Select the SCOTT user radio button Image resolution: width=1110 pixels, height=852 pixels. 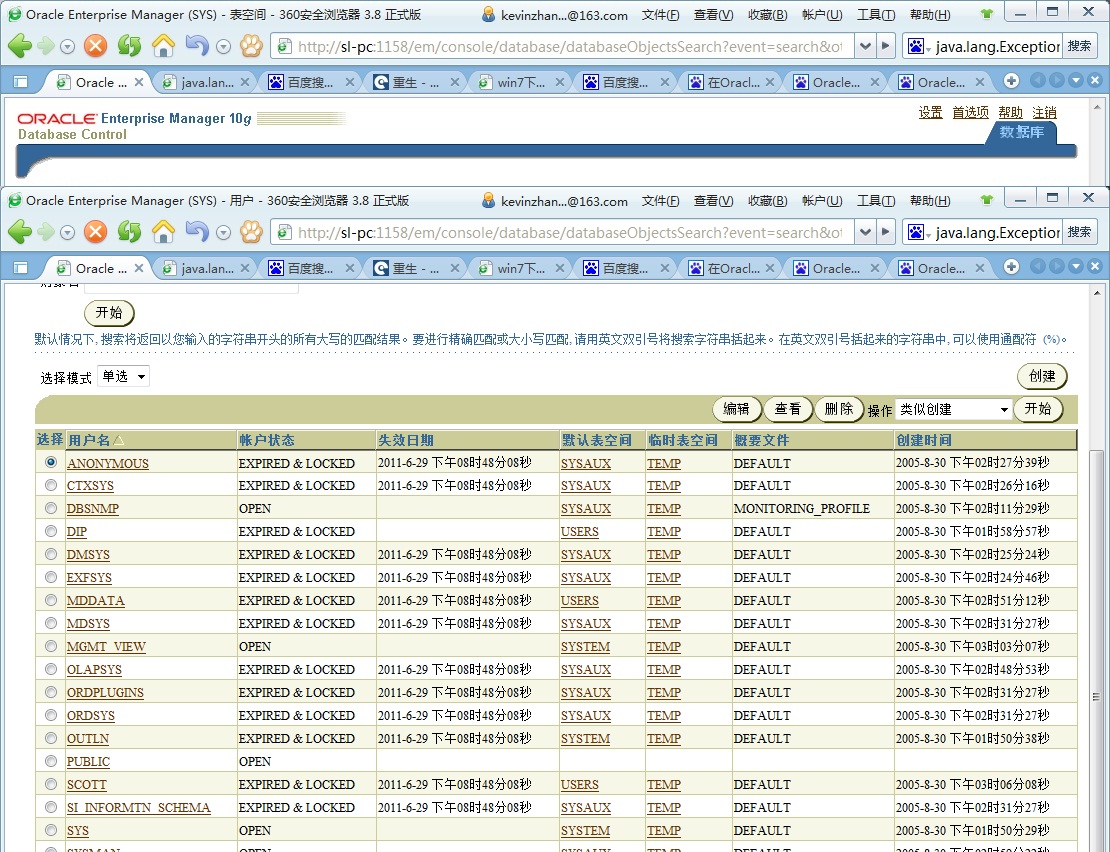coord(51,784)
